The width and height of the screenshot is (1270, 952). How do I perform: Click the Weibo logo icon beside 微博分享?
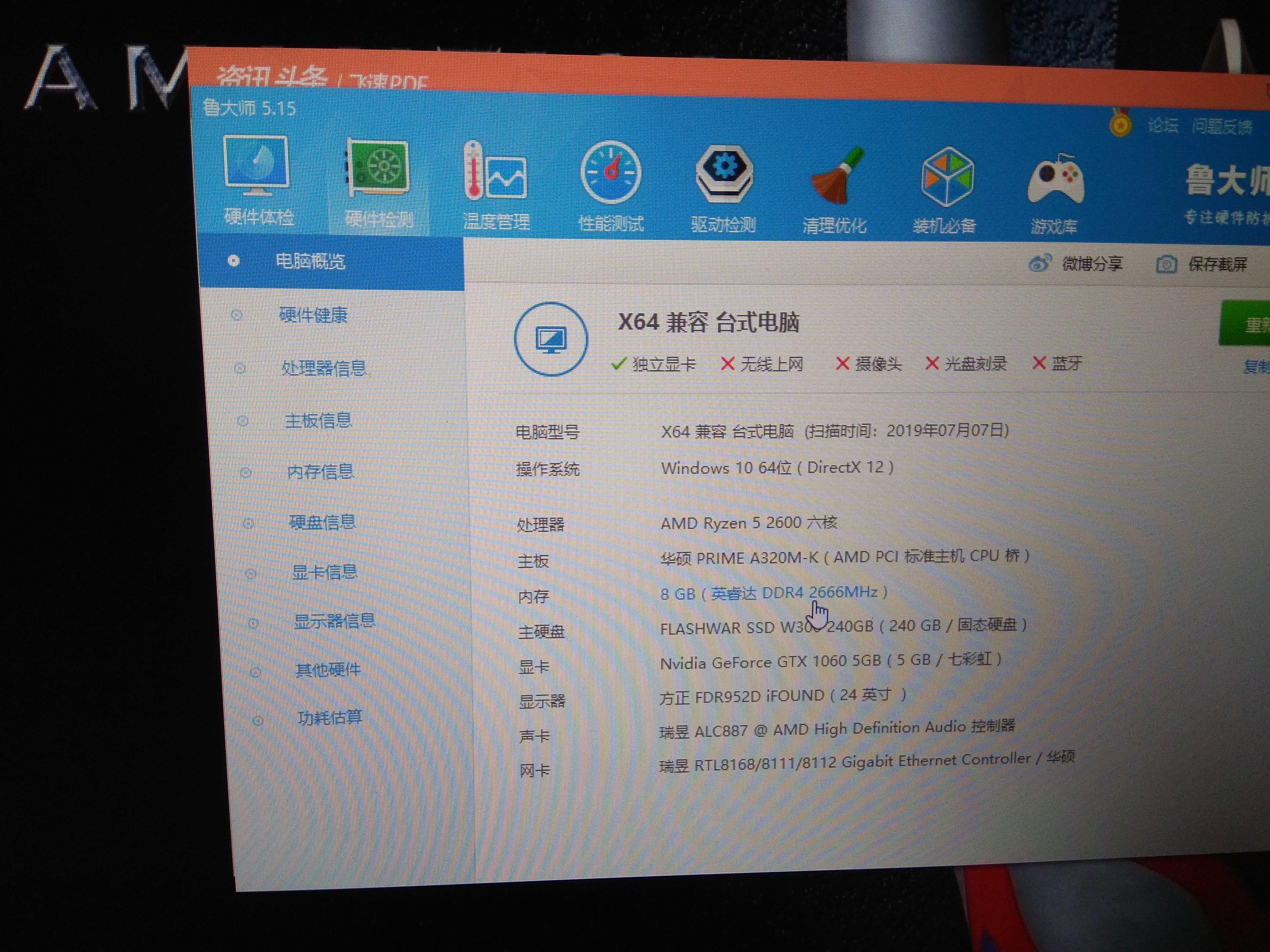click(1040, 263)
